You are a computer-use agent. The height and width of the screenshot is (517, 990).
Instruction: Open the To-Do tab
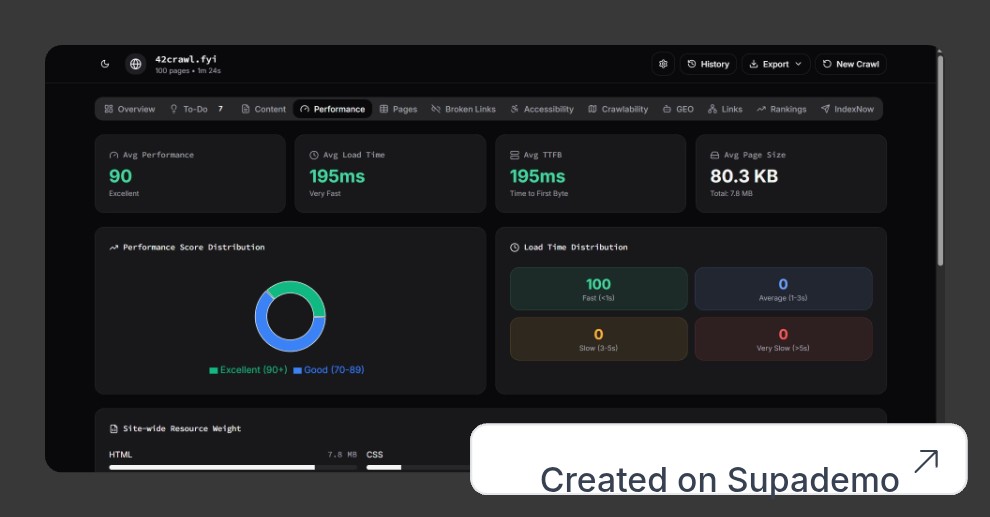coord(195,109)
